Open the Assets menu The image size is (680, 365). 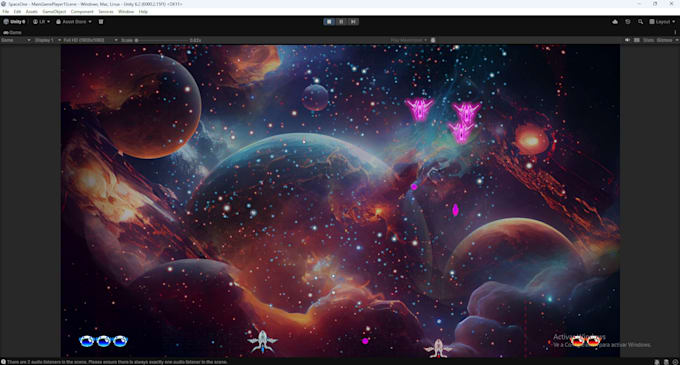point(32,12)
